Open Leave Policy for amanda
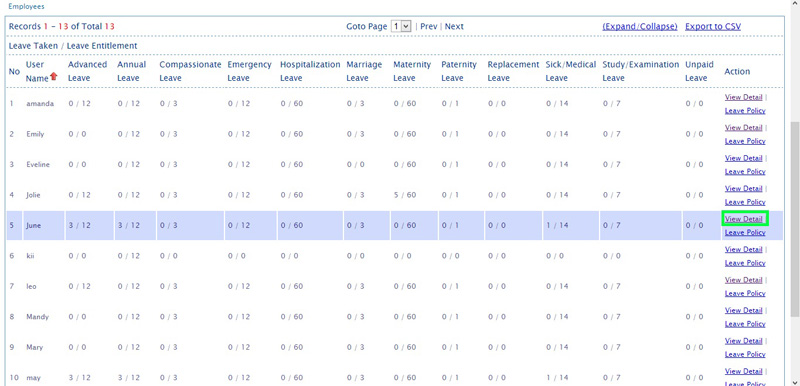The width and height of the screenshot is (800, 386). pos(745,111)
